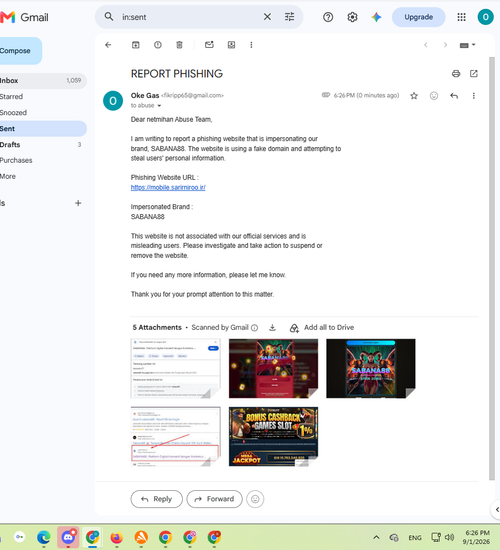Open the red SABANA88 login screenshot attachment
Viewport: 500px width, 550px height.
coord(273,368)
